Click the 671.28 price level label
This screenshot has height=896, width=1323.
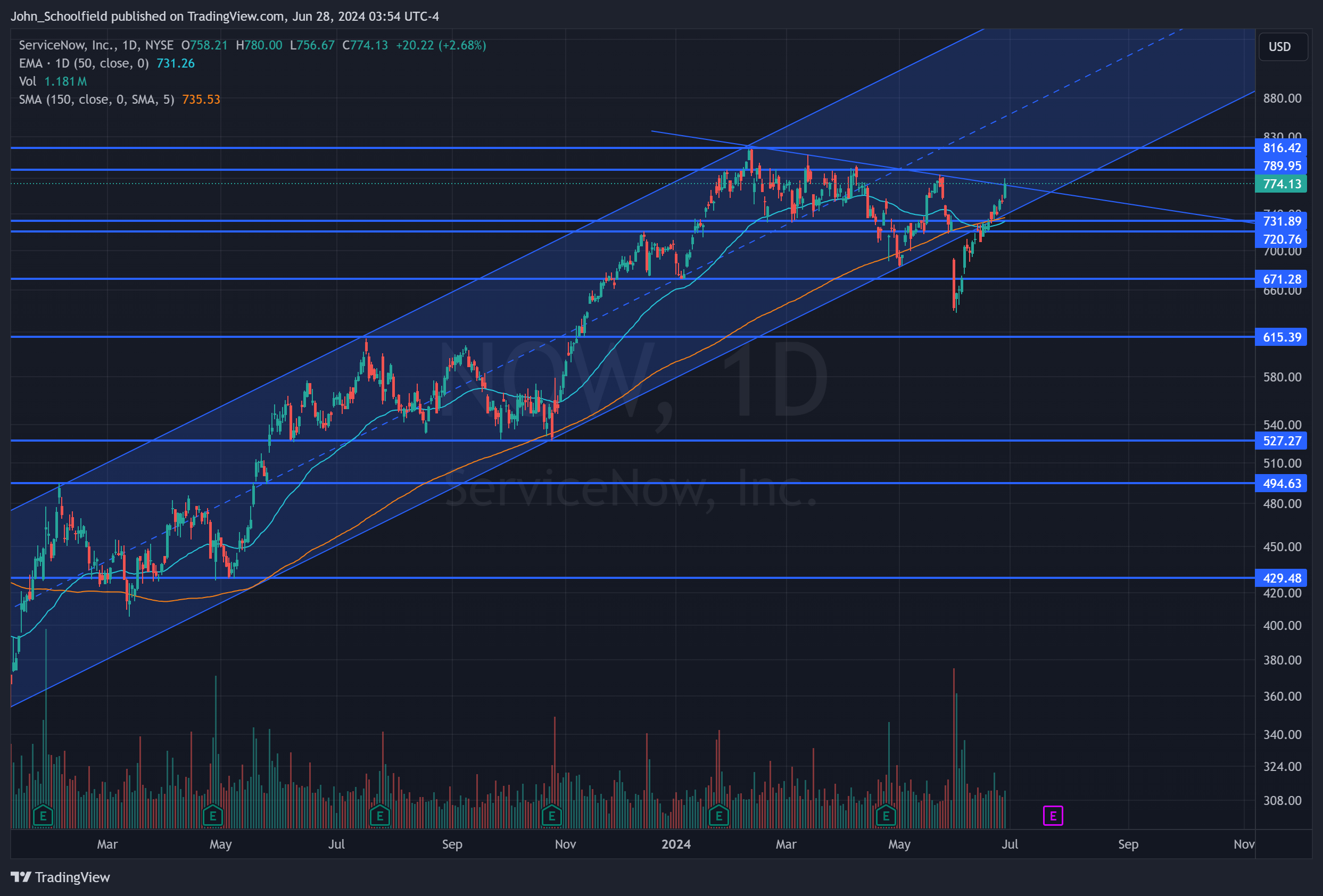1281,279
